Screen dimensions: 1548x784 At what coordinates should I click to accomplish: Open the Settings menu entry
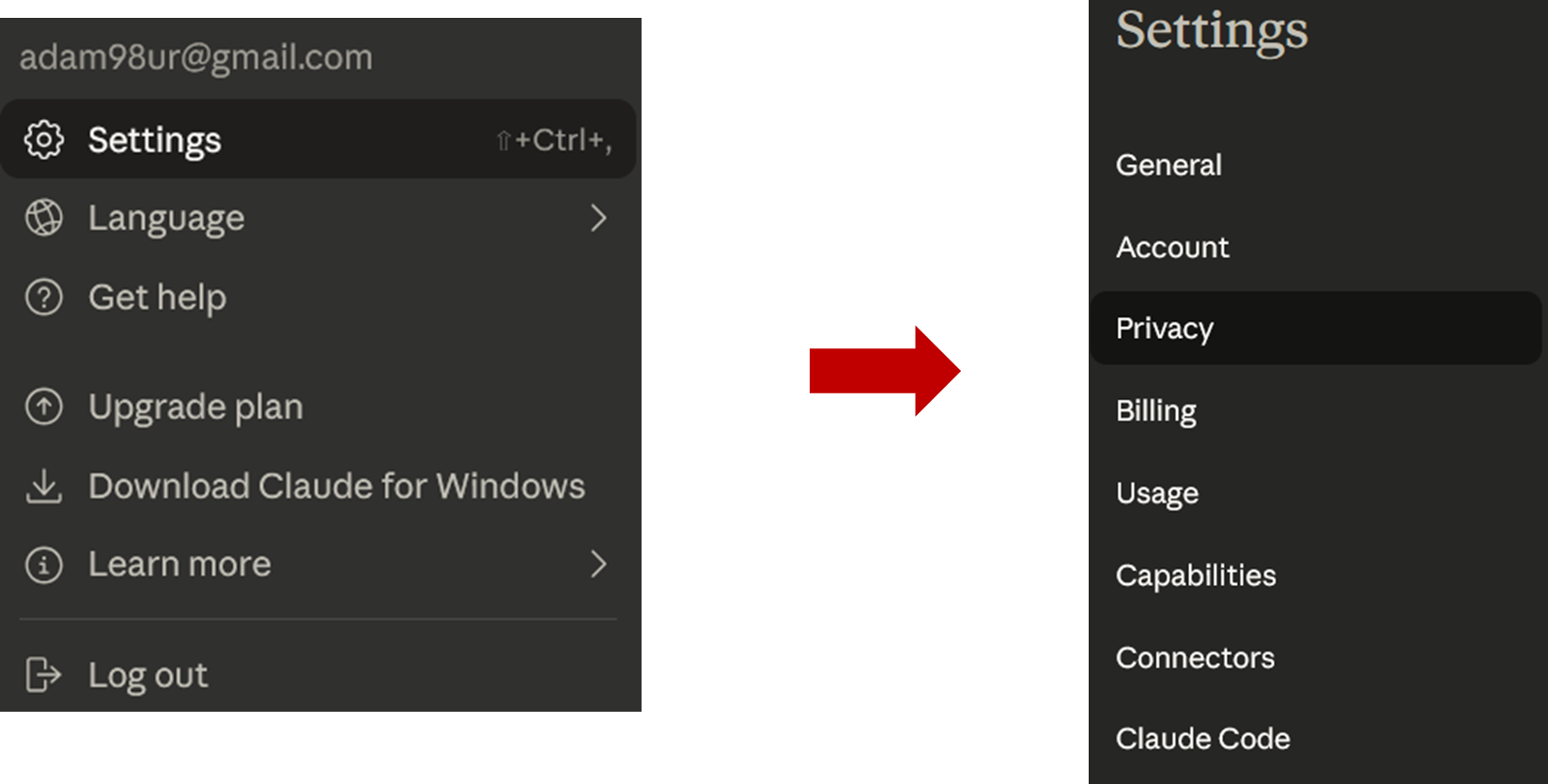click(x=318, y=139)
